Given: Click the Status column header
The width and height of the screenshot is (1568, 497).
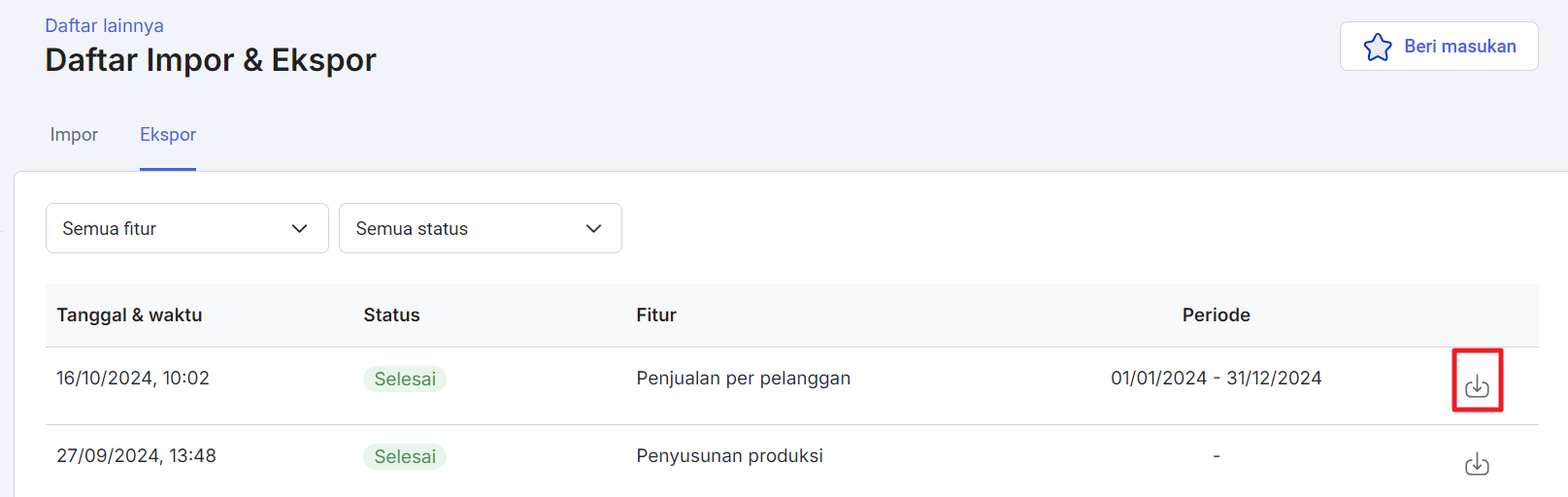Looking at the screenshot, I should point(391,315).
